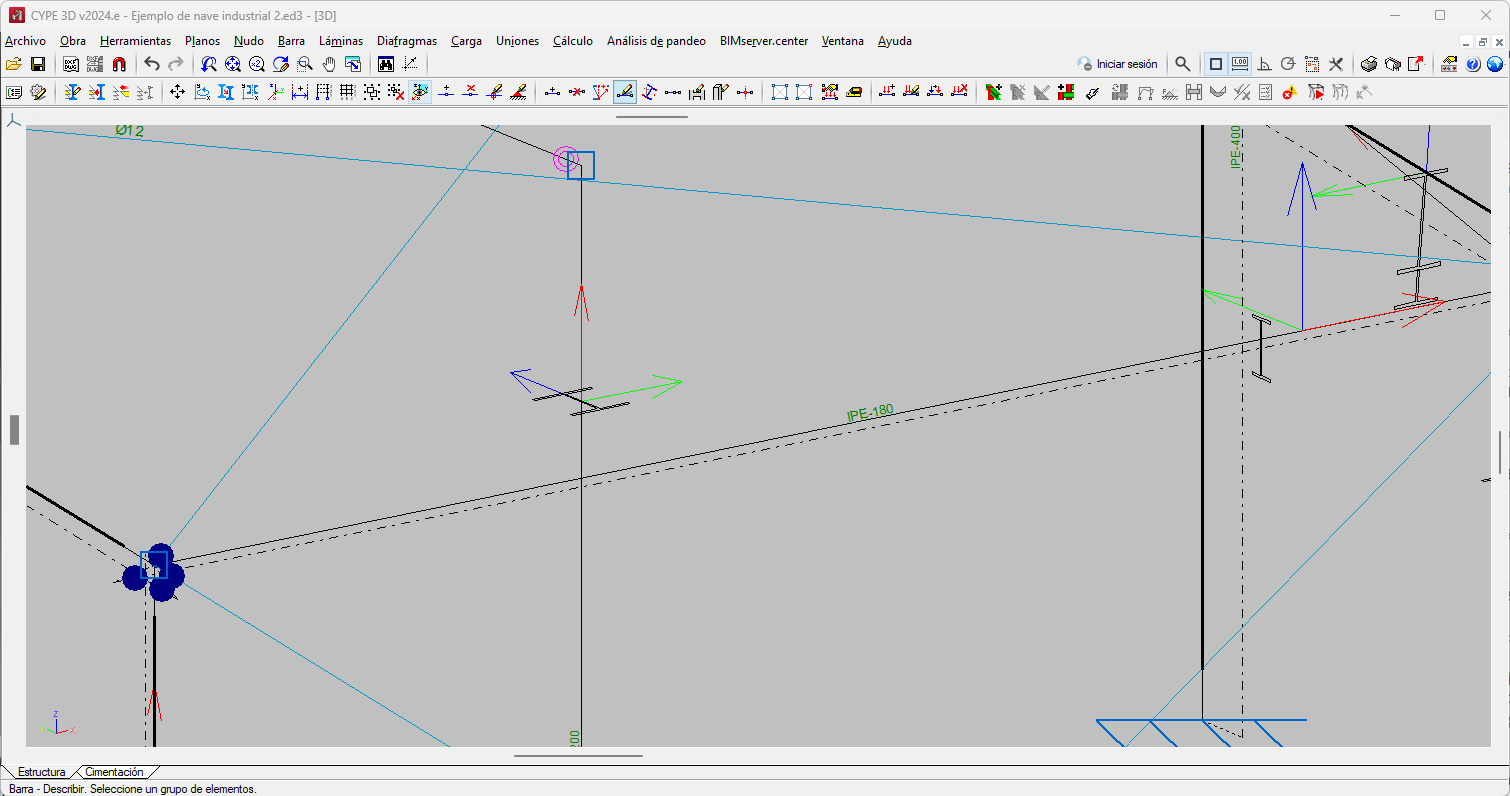
Task: Click the x2 zoom magnifier icon
Action: click(257, 64)
